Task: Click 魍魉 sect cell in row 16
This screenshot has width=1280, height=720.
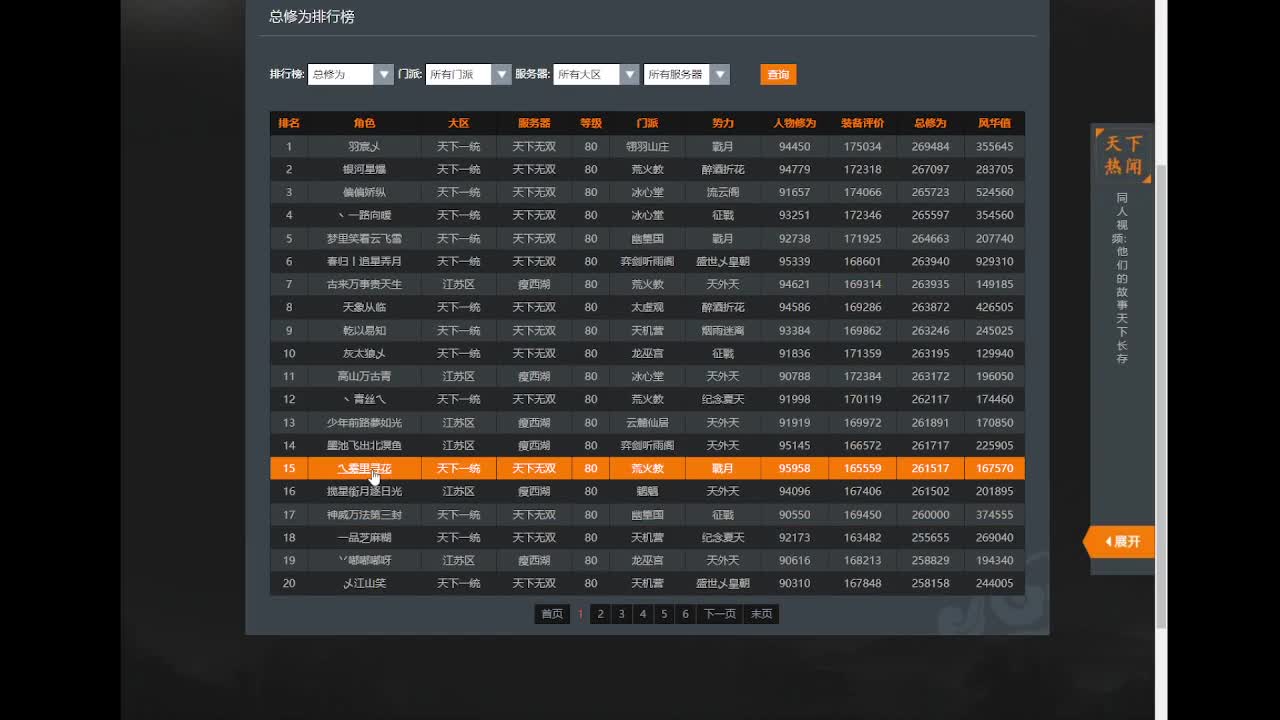Action: coord(647,491)
